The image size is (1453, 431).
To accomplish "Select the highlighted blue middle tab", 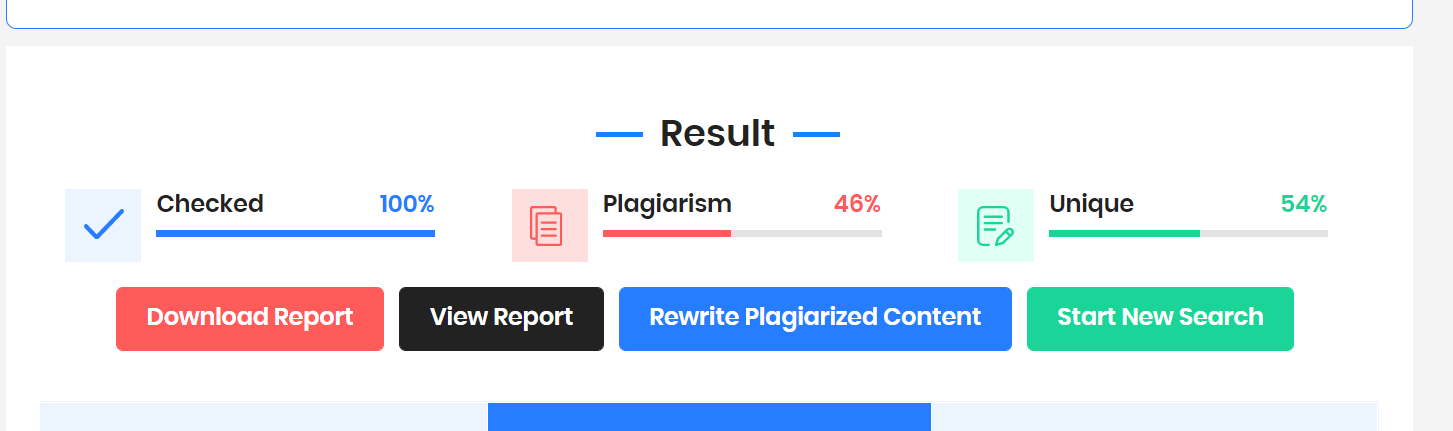I will tap(709, 417).
